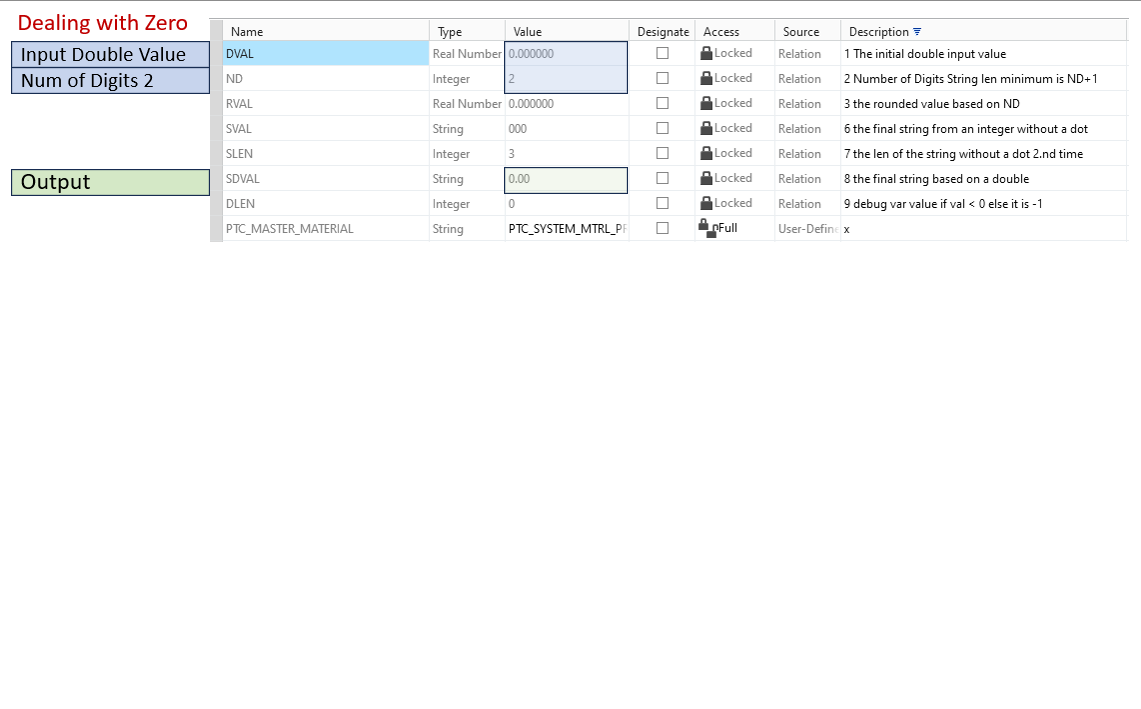Click the padlock icon for SVAL access
Screen dimensions: 1141x709
coord(705,128)
